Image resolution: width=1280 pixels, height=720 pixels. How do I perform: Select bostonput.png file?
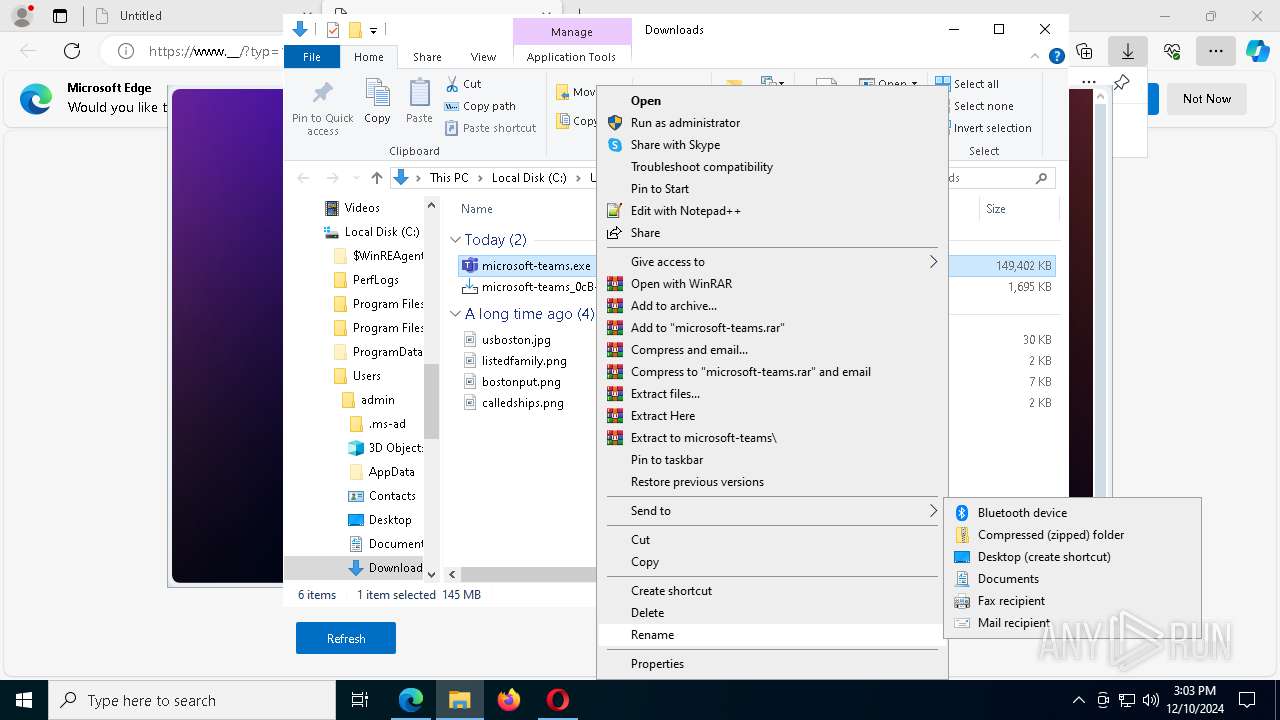click(521, 382)
